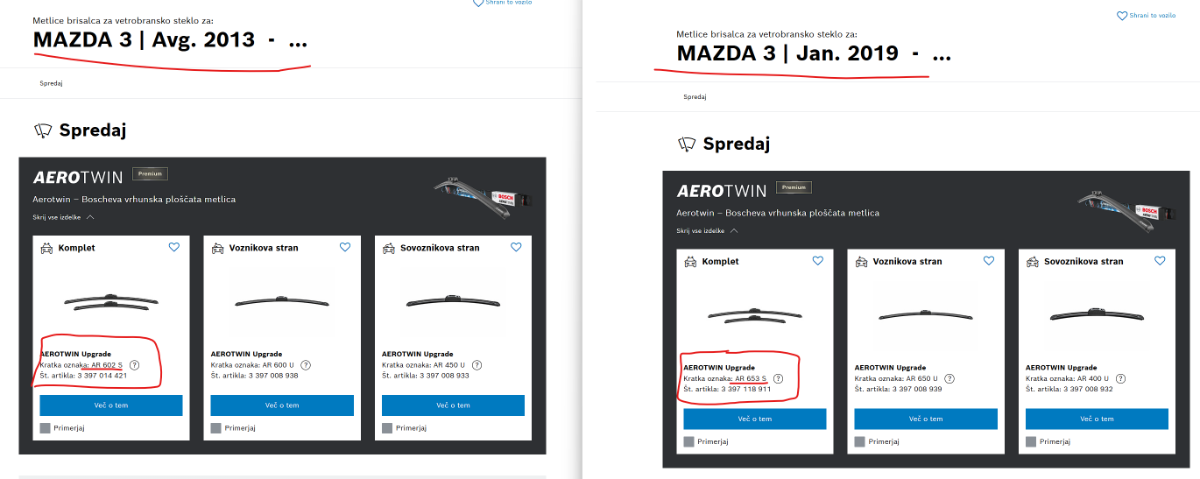Collapse "Skrij vse izdelke" in Mazda 2013 panel

pyautogui.click(x=64, y=216)
